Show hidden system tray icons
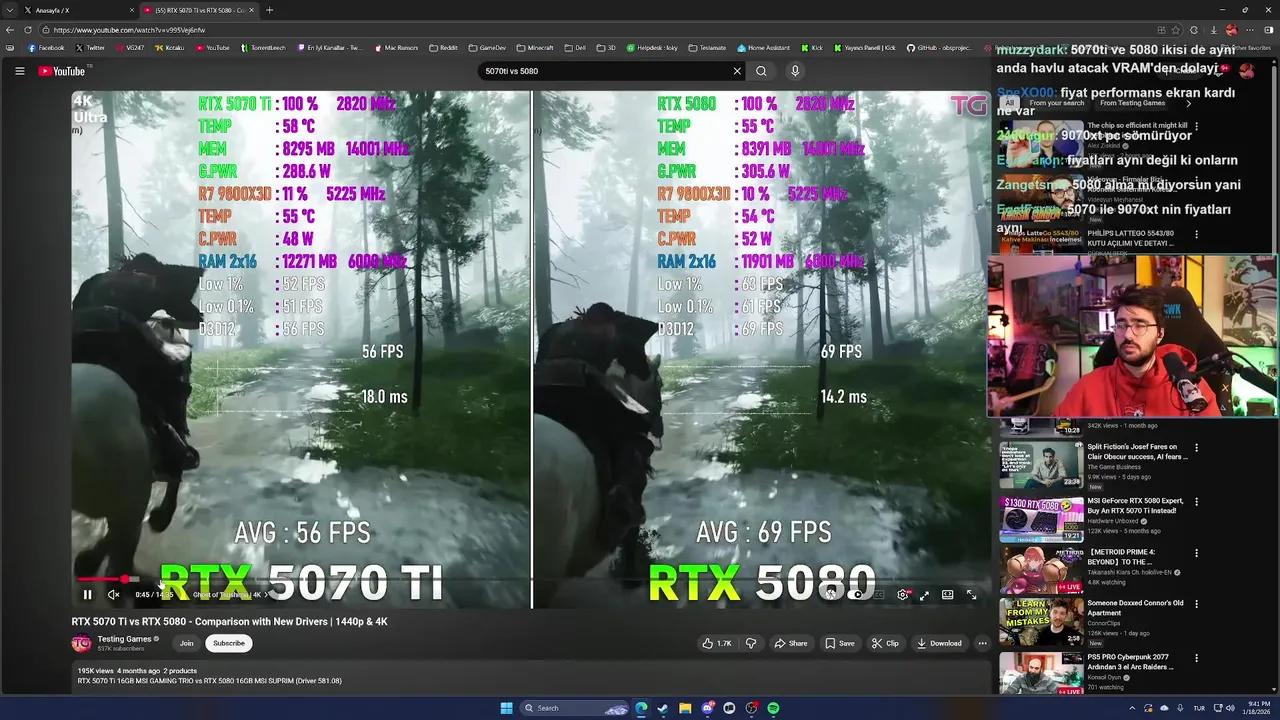Image resolution: width=1280 pixels, height=720 pixels. 1132,708
